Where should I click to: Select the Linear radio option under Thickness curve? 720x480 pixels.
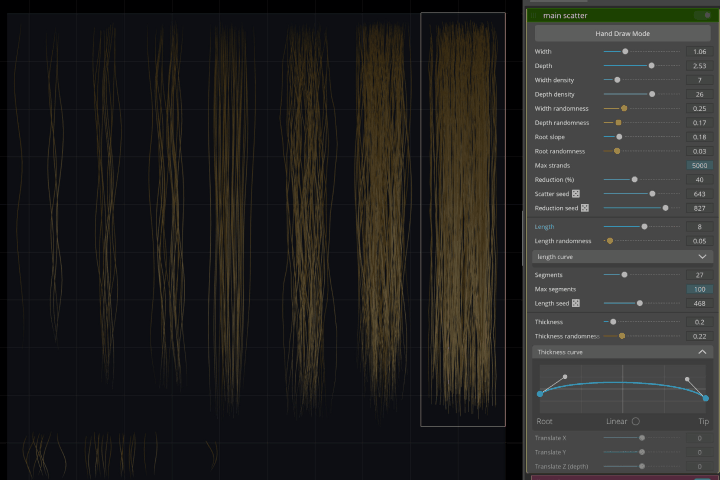(636, 421)
